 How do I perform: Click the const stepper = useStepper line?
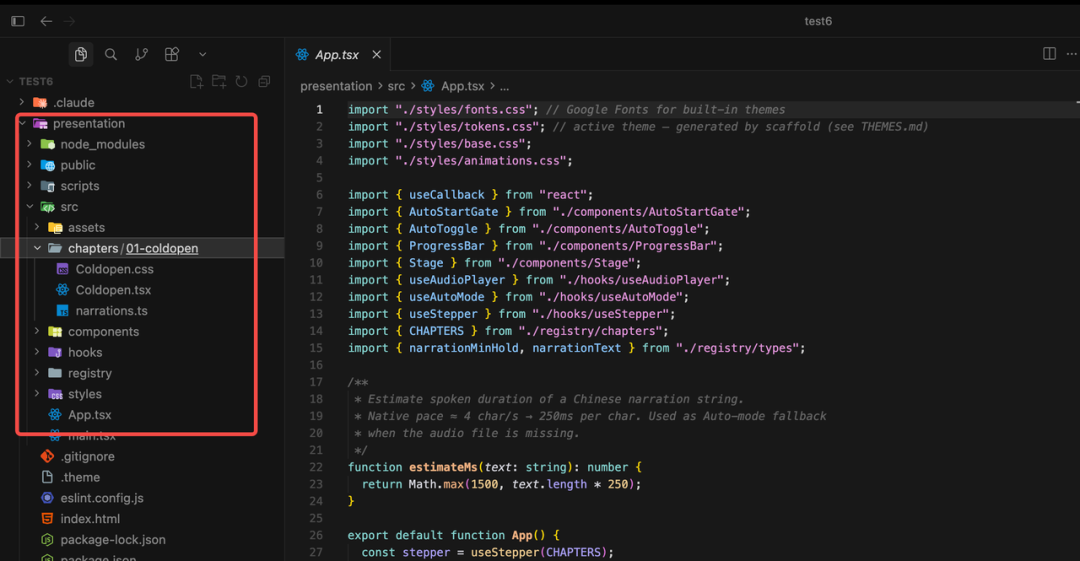pyautogui.click(x=487, y=552)
